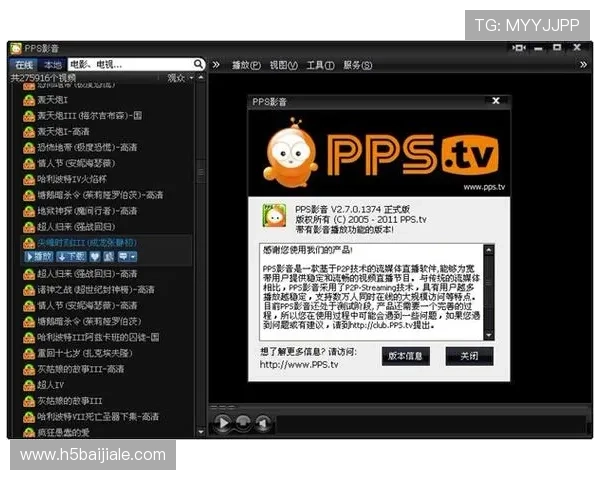Viewport: 600px width, 480px height.
Task: Click the share icon beside the heart
Action: tap(109, 256)
